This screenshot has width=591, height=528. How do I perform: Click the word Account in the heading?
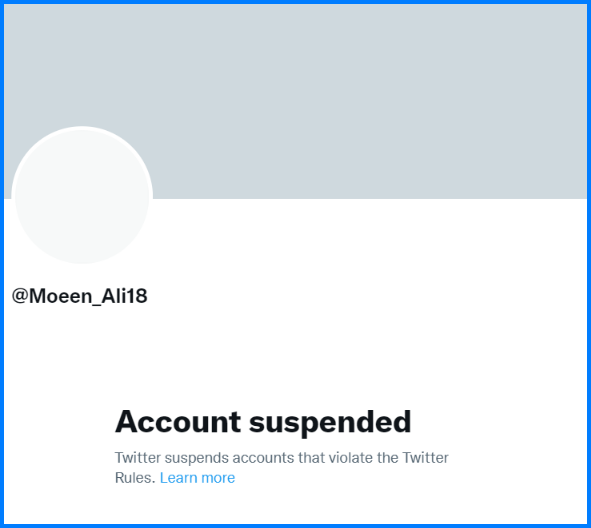pos(178,421)
